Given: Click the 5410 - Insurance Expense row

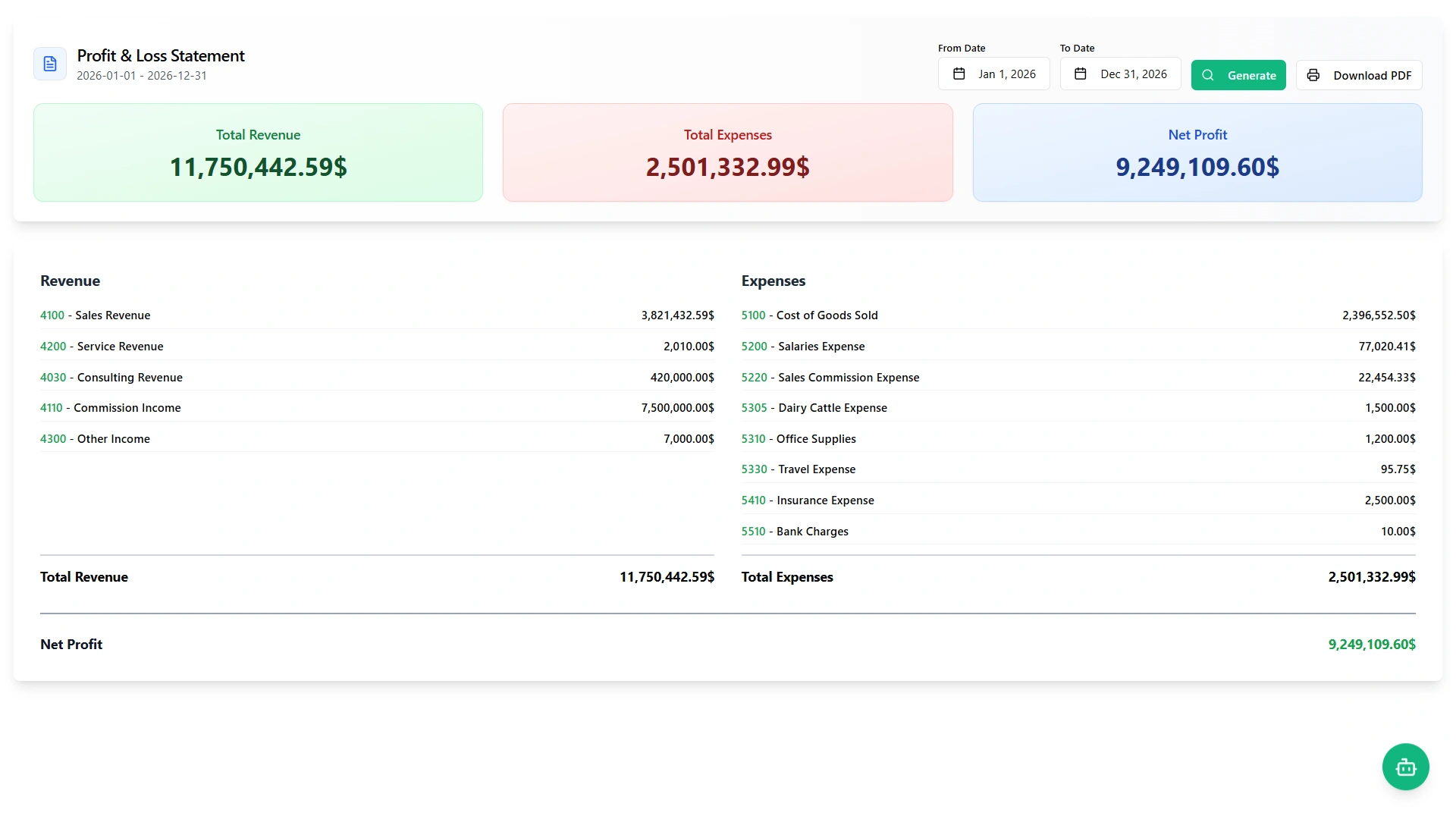Looking at the screenshot, I should pyautogui.click(x=1078, y=500).
